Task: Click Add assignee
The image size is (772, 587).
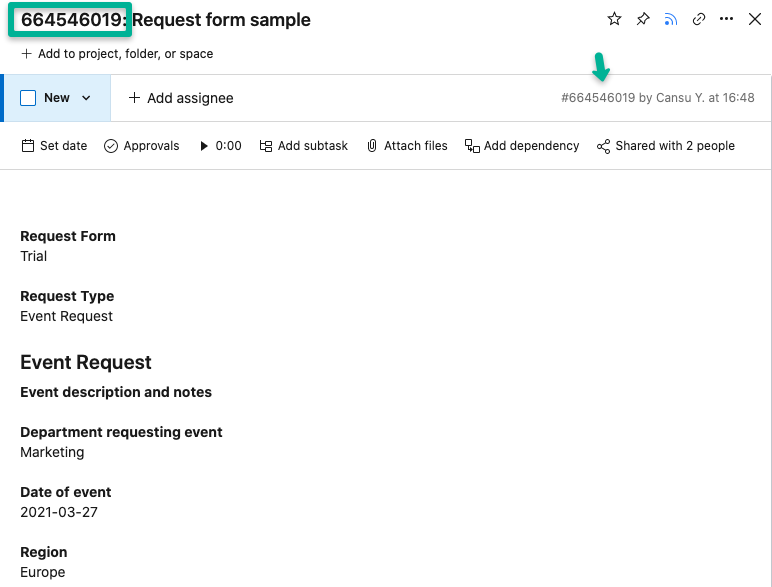Action: coord(180,98)
